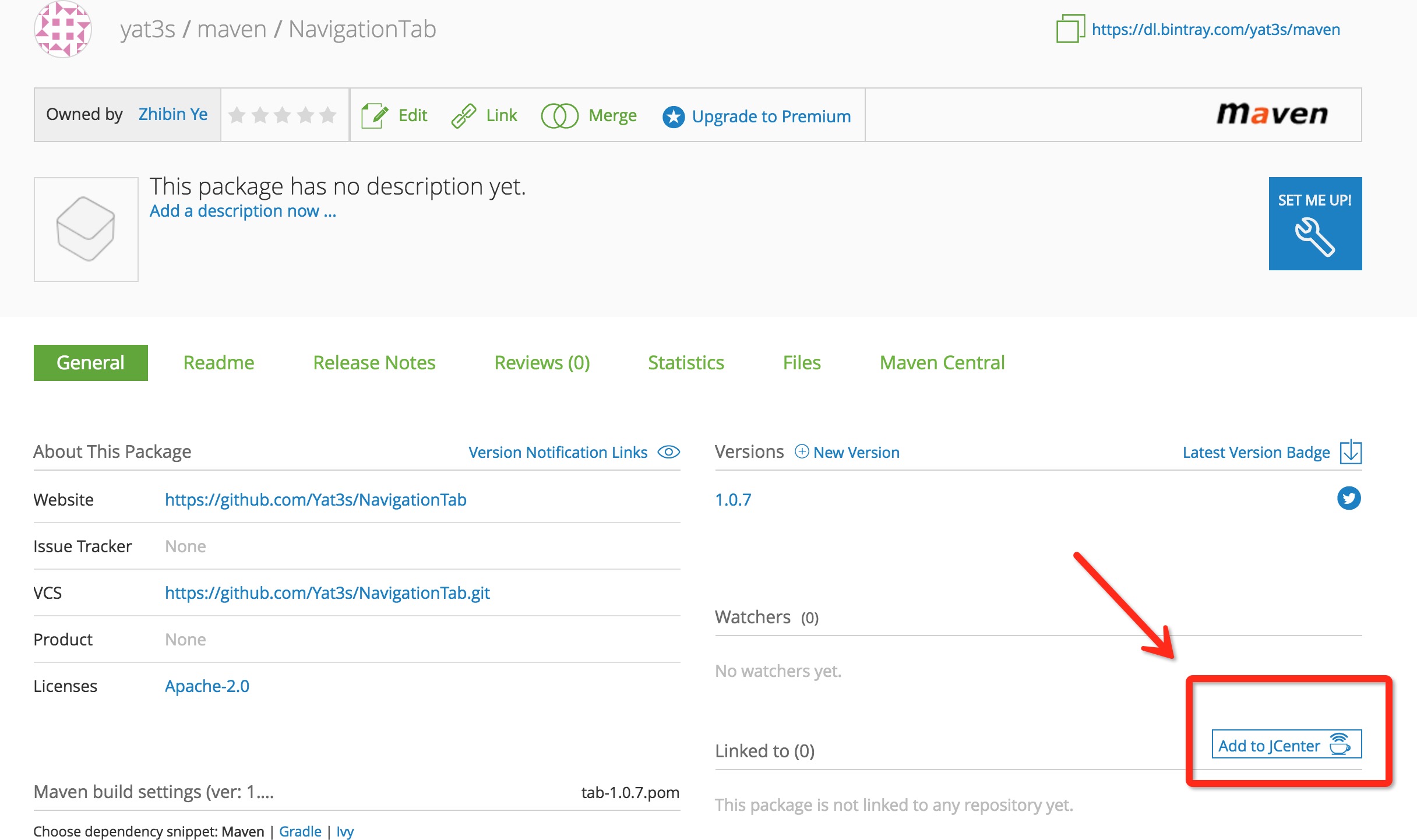The width and height of the screenshot is (1417, 840).
Task: Rate package with first star
Action: pos(237,115)
